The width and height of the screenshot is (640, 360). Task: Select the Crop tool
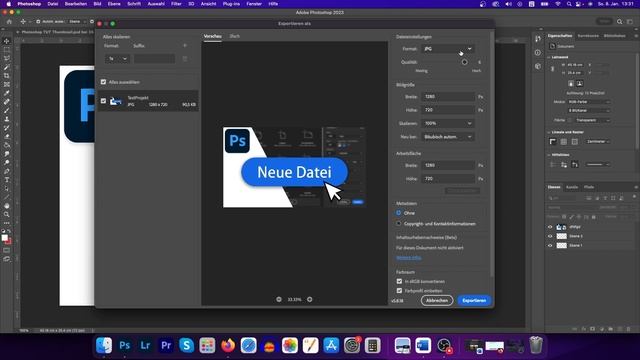coord(7,76)
